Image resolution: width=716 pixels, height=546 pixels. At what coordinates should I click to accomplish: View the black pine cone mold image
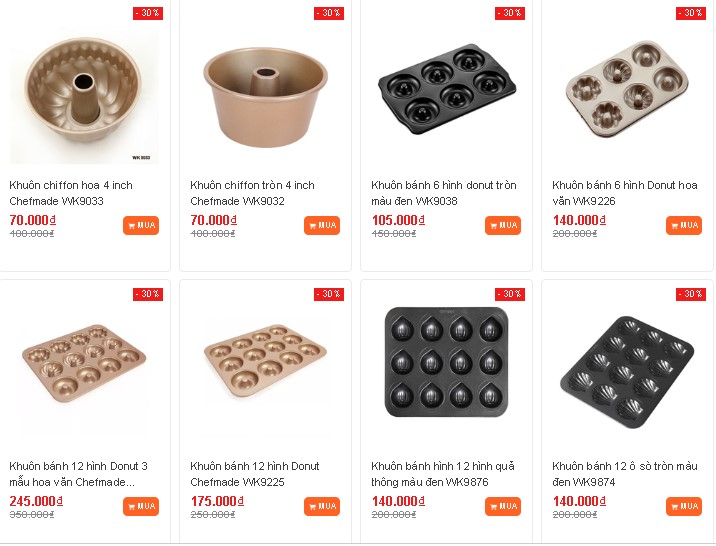coord(446,362)
